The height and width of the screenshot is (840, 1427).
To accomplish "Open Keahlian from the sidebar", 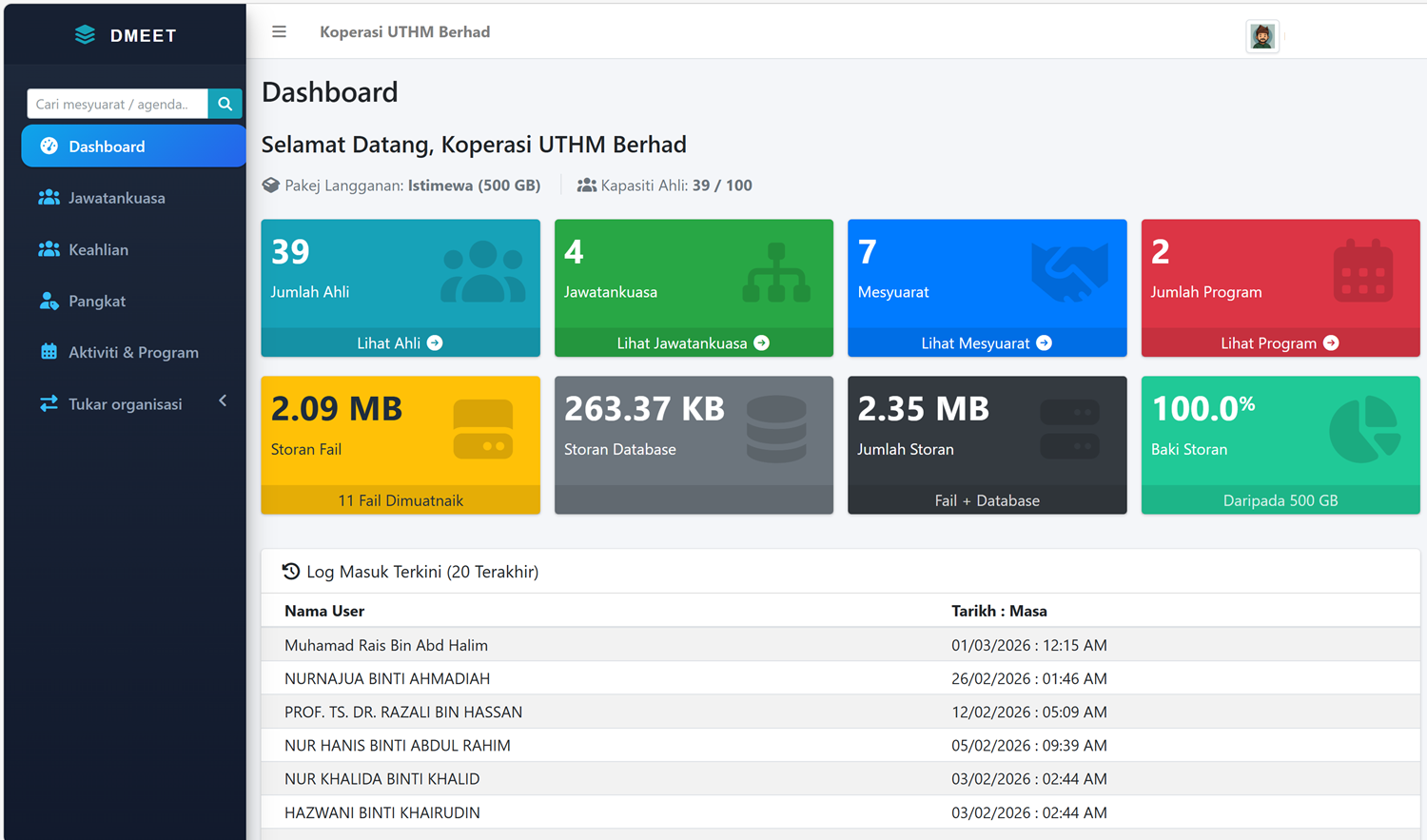I will pos(133,249).
